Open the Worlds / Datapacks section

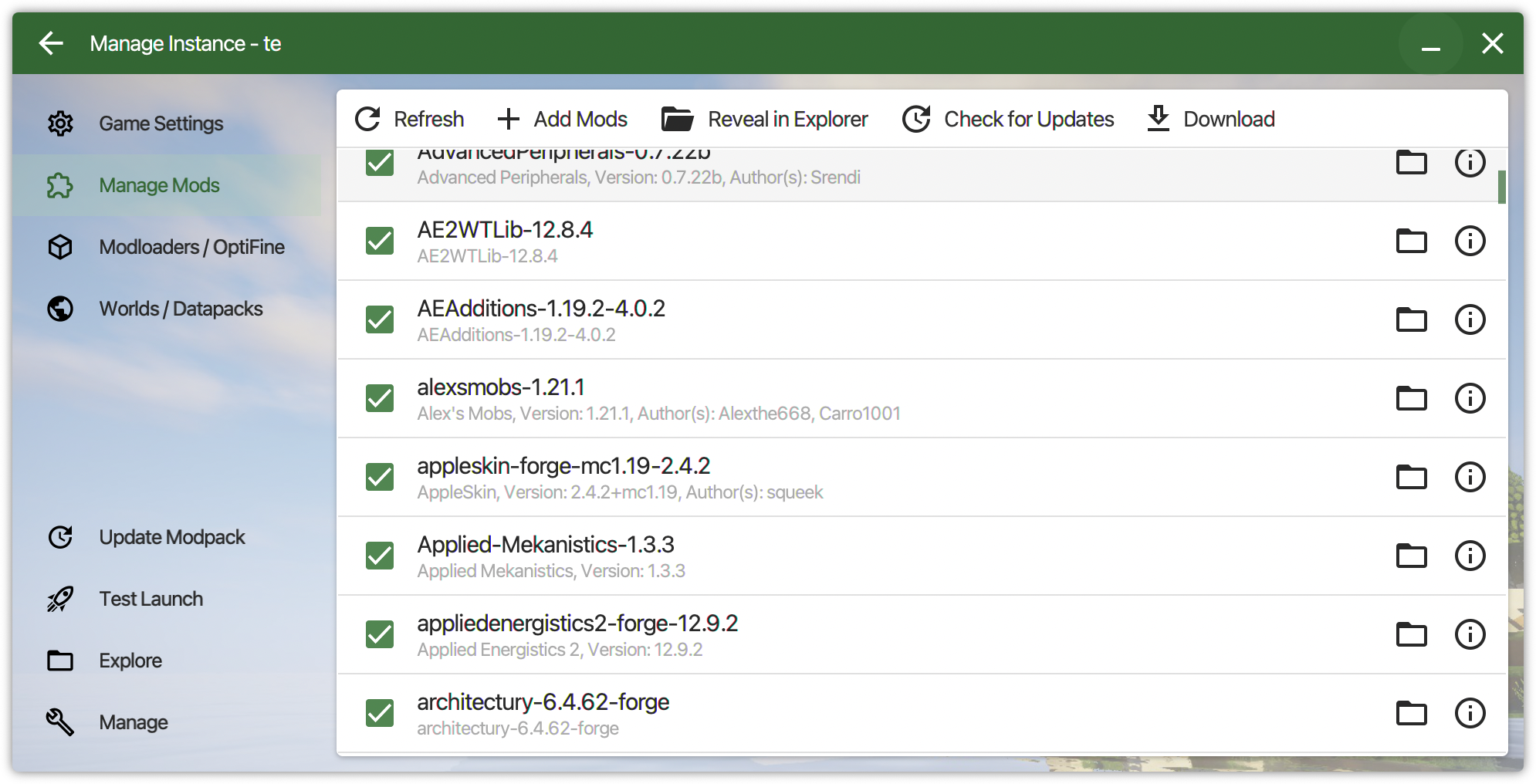click(x=181, y=308)
